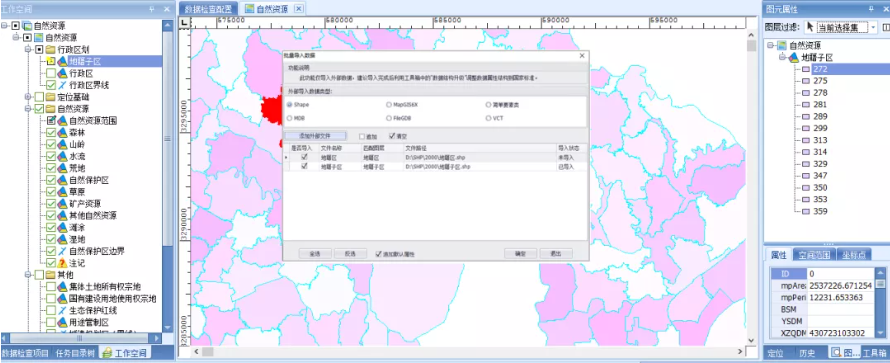Select the MDB radio option
890x363 pixels.
[x=290, y=119]
